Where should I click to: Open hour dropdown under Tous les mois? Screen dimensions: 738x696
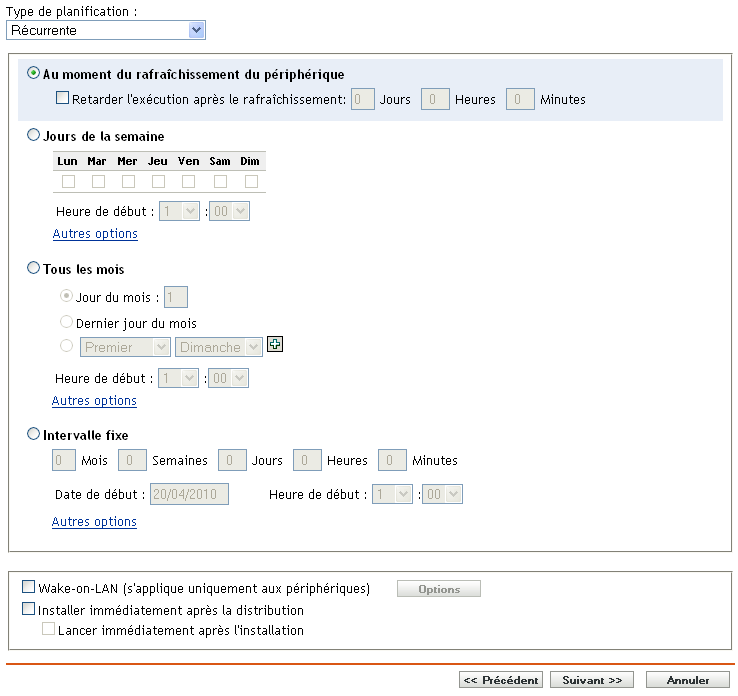pyautogui.click(x=178, y=378)
